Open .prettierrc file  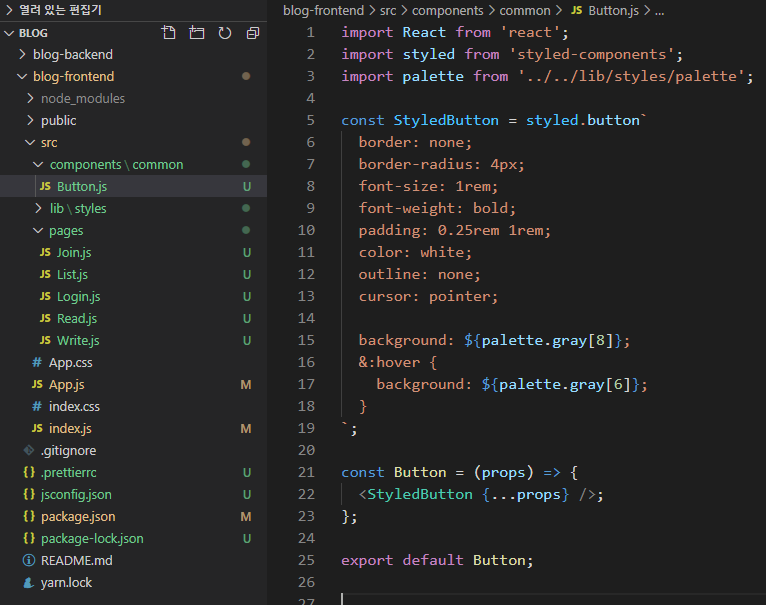click(x=133, y=472)
